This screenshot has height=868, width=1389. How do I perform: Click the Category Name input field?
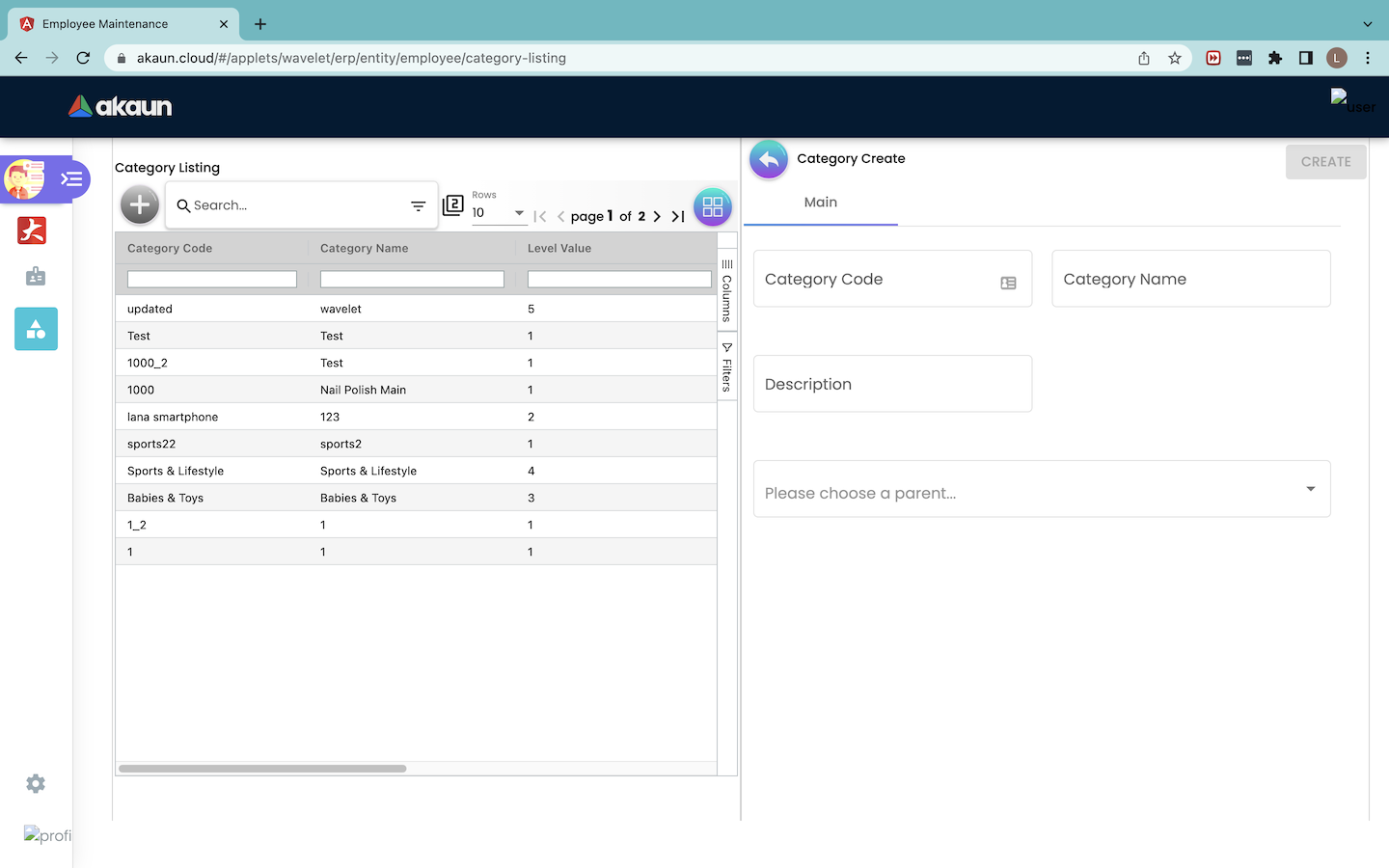coord(1190,280)
